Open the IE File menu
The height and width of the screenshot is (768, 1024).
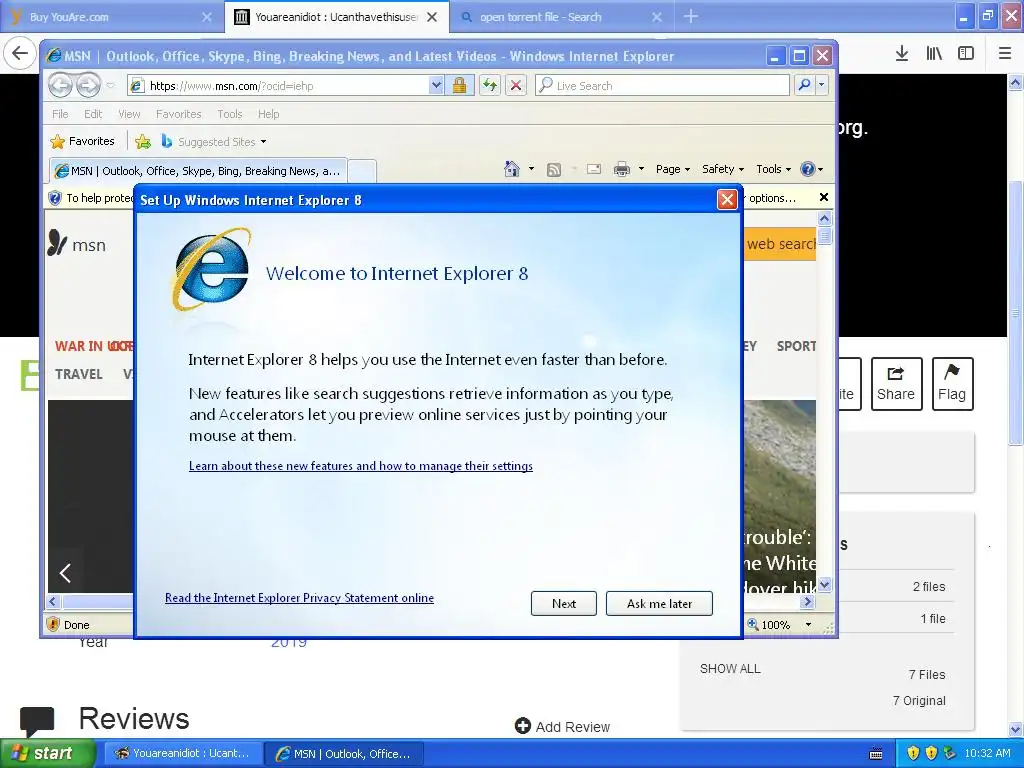[60, 114]
